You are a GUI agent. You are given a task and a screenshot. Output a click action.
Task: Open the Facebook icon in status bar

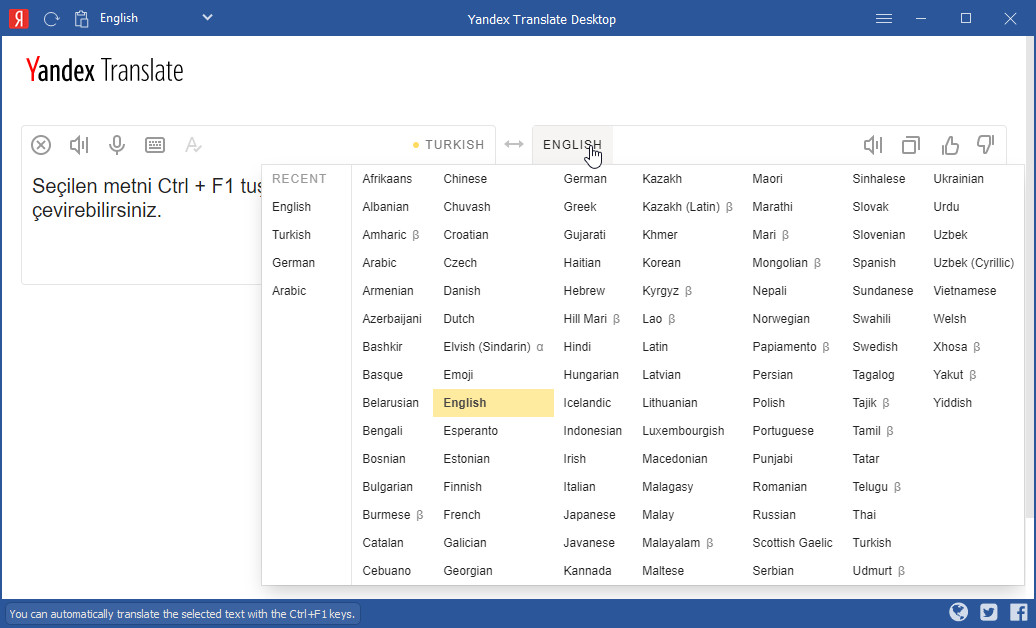click(x=1018, y=612)
